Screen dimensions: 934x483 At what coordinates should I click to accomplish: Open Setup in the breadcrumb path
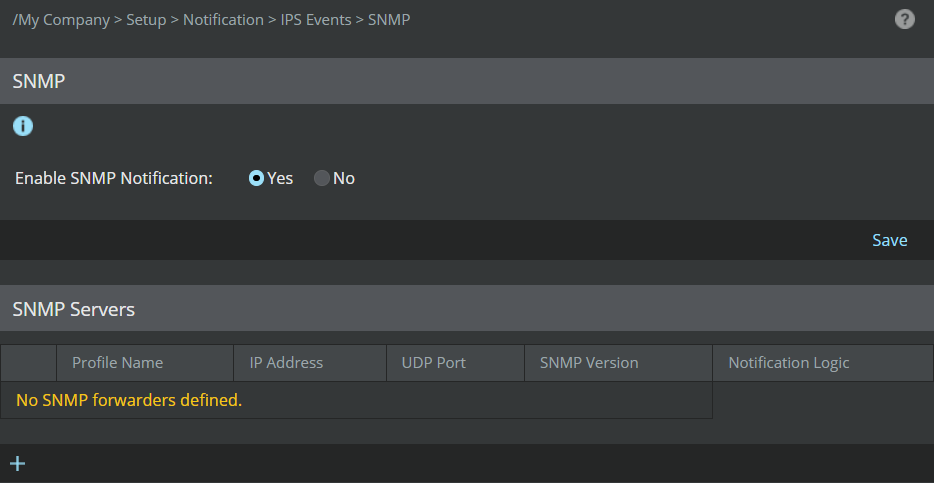(146, 20)
